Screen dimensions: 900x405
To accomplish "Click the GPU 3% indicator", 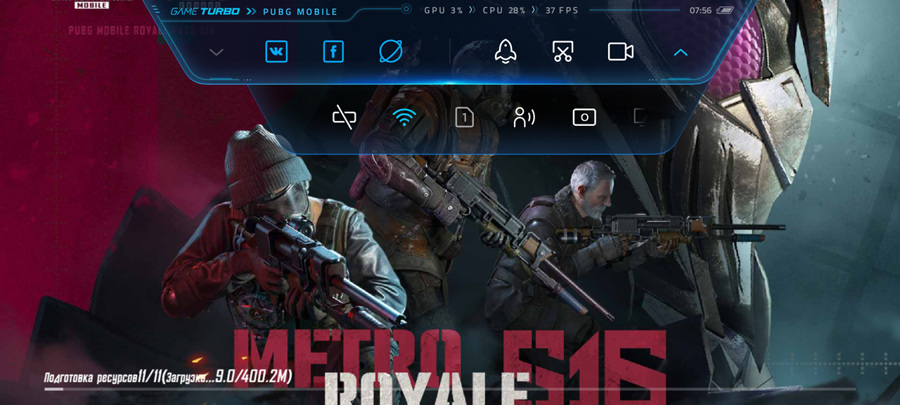I will [443, 10].
